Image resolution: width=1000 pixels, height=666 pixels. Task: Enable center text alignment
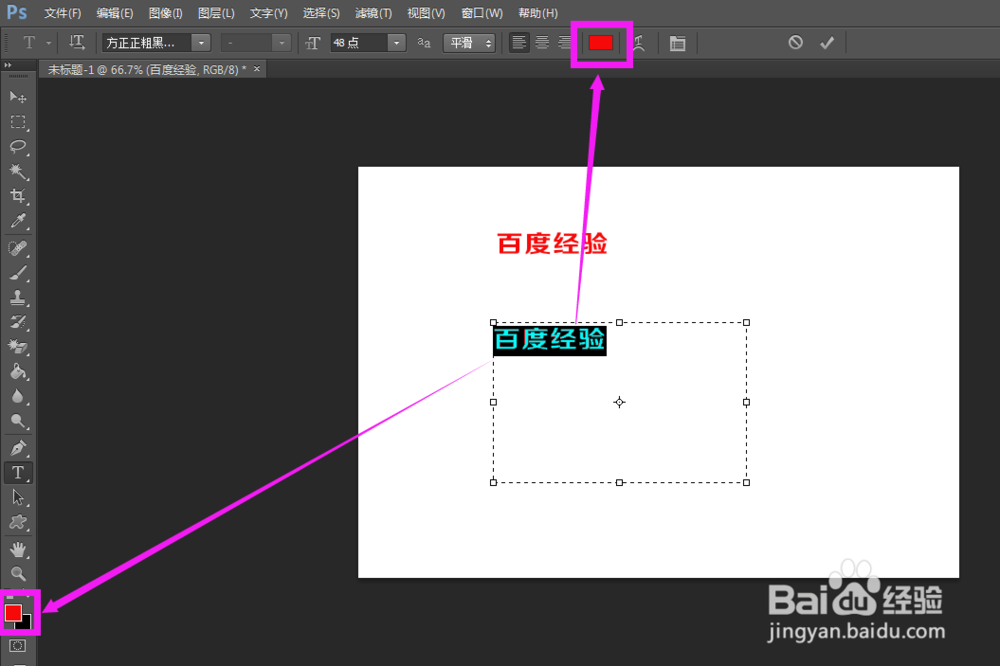click(541, 43)
